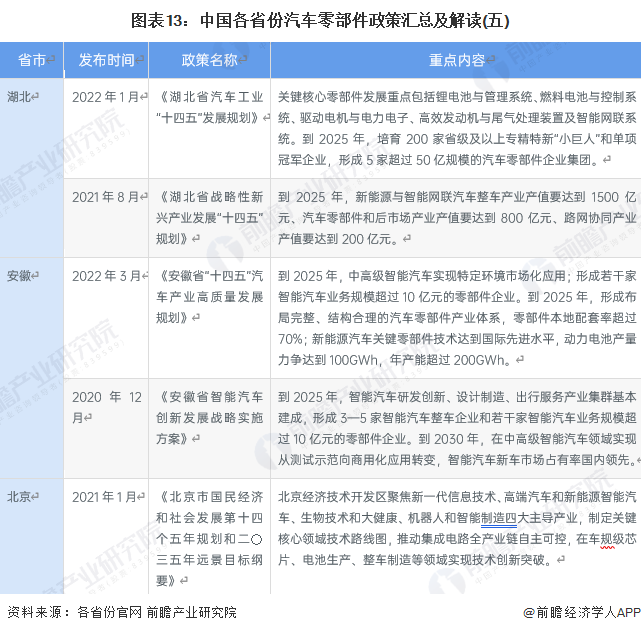Image resolution: width=641 pixels, height=633 pixels.
Task: Select the 重点内容 column header
Action: [x=455, y=61]
